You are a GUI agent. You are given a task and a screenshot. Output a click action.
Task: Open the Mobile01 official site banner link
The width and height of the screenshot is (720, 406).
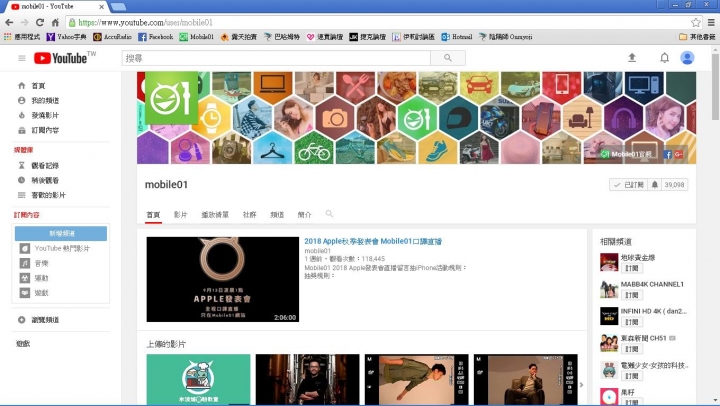pyautogui.click(x=626, y=154)
